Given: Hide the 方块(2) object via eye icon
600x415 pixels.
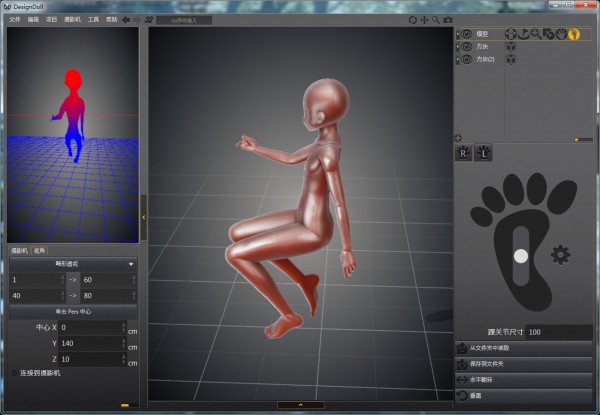Looking at the screenshot, I should click(x=466, y=59).
